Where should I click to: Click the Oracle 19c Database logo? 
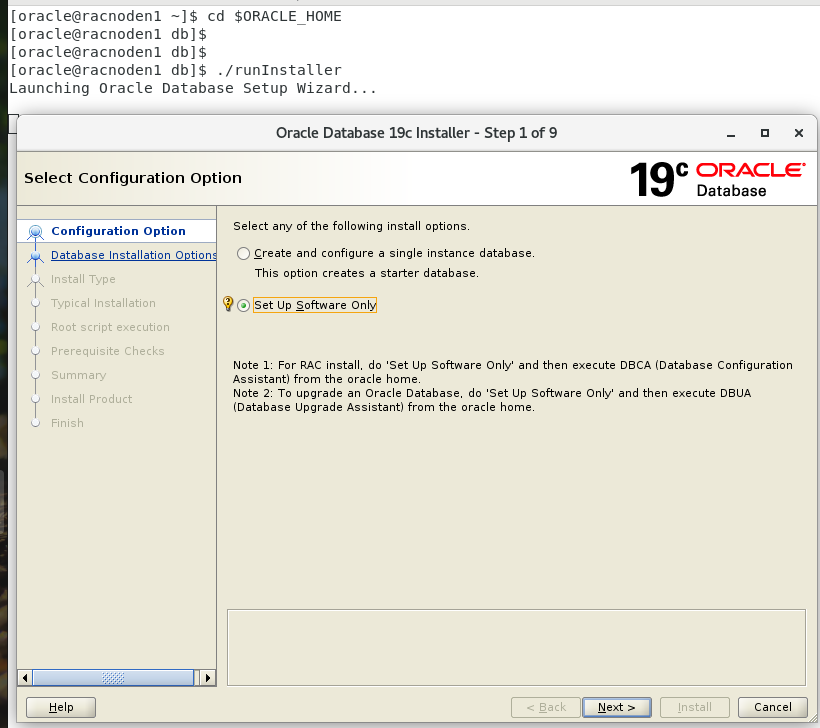coord(718,179)
